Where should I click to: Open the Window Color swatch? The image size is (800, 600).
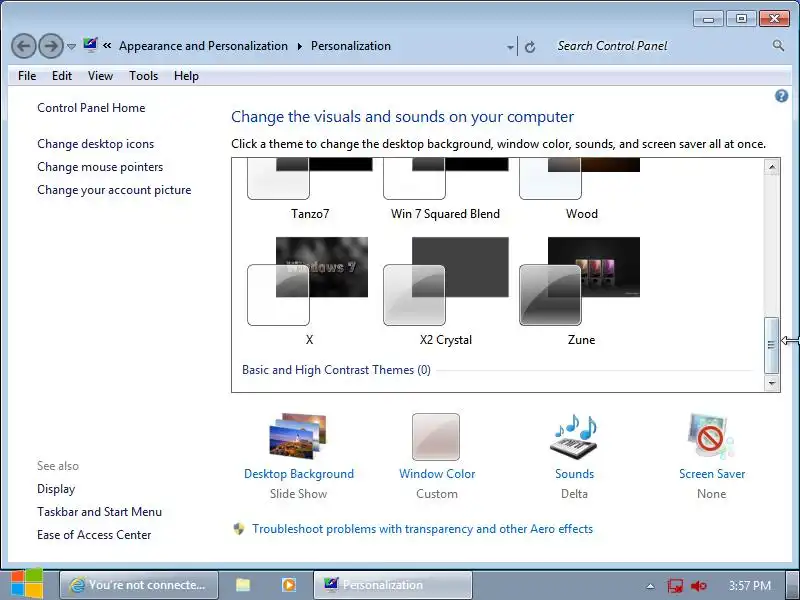[436, 437]
